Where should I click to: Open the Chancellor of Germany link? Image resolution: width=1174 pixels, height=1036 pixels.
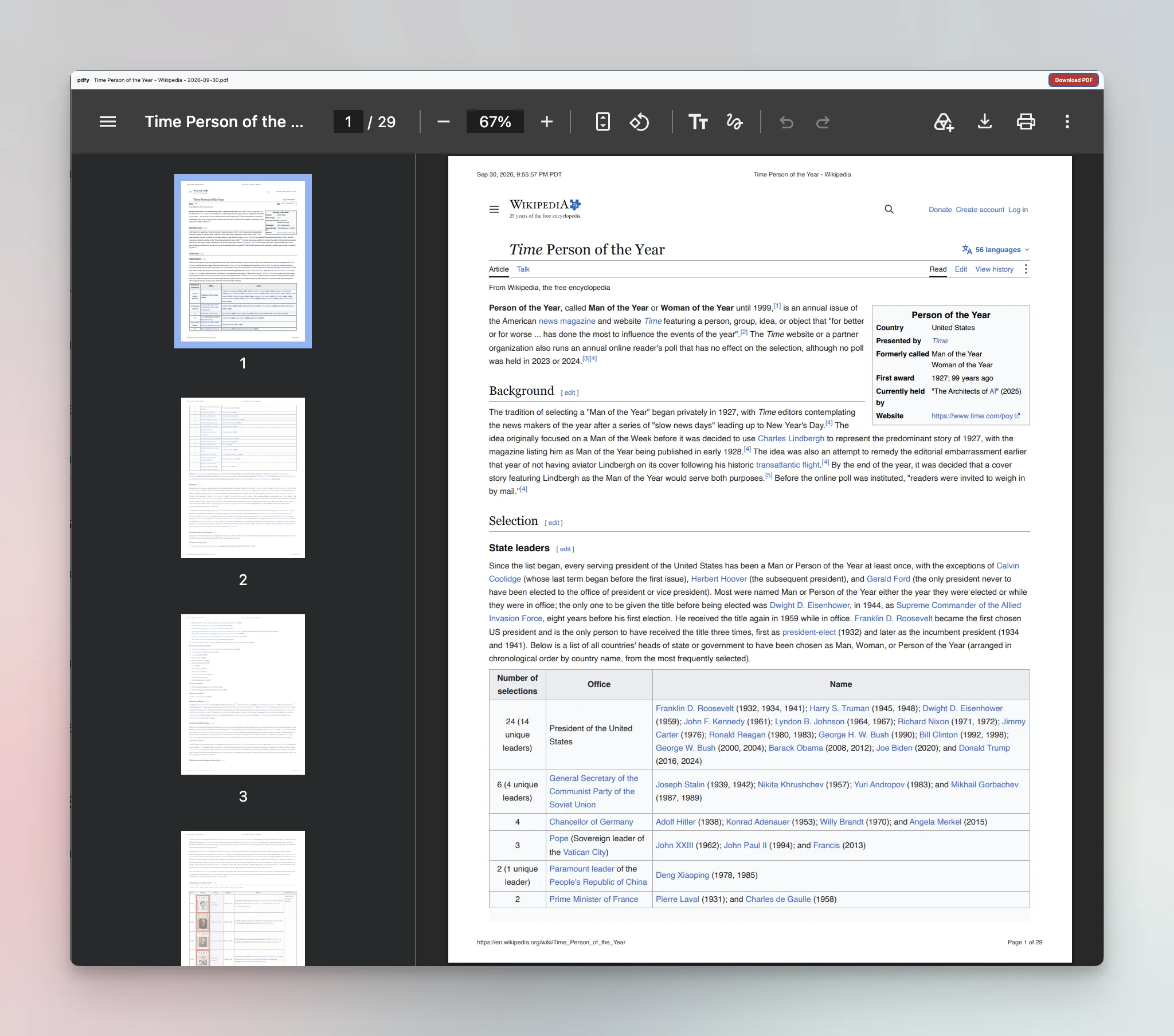tap(591, 822)
